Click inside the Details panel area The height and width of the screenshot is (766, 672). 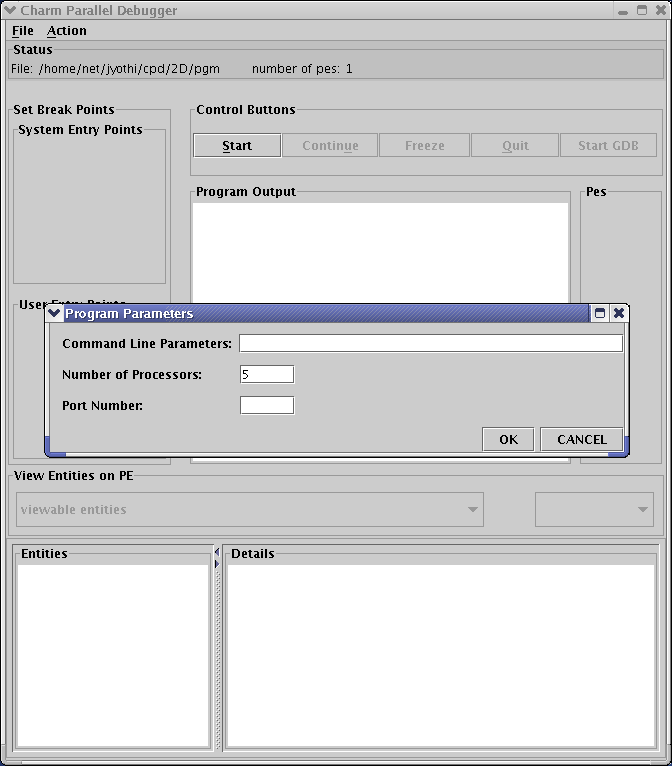click(440, 655)
